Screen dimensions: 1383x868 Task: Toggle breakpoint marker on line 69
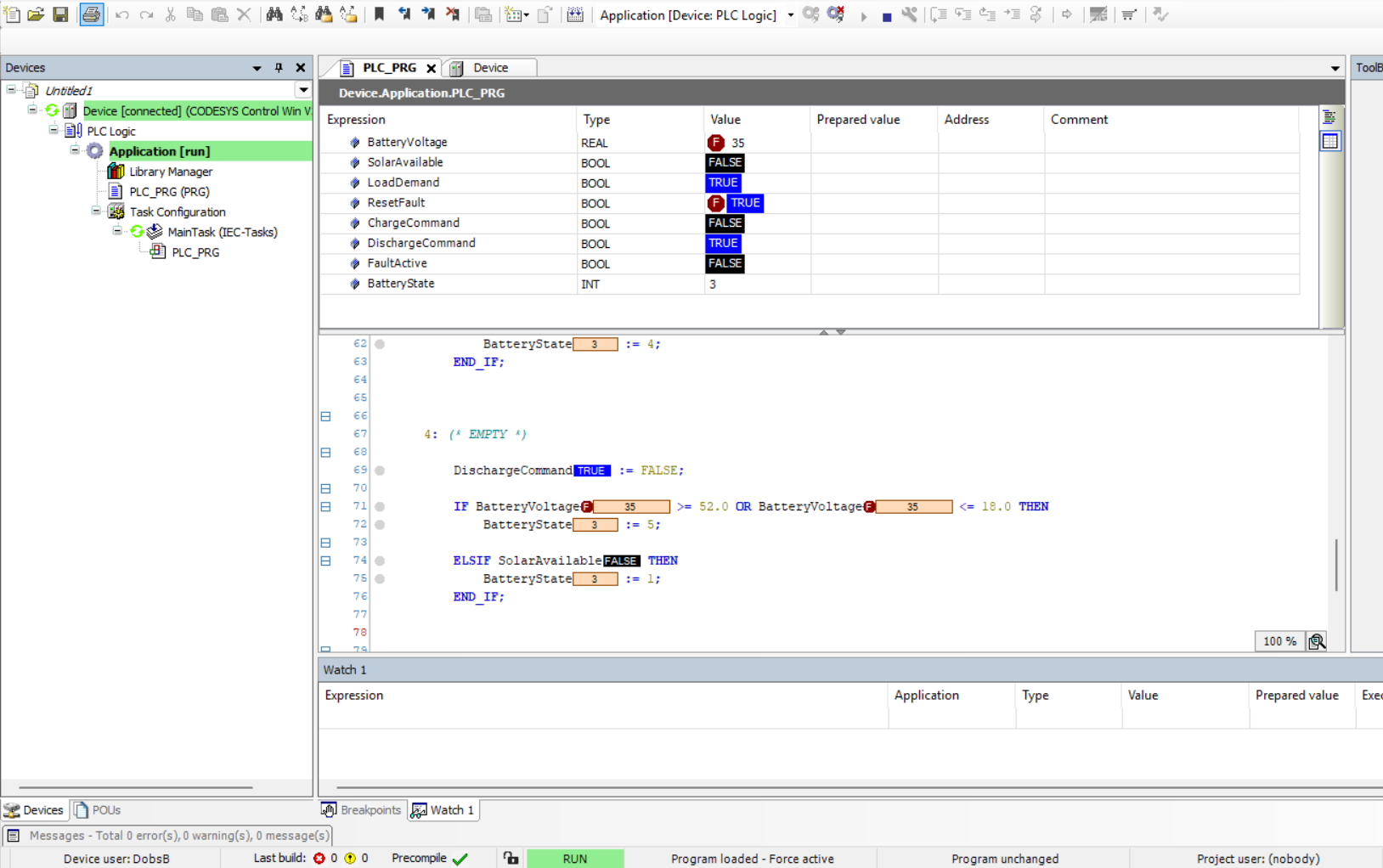pyautogui.click(x=380, y=471)
